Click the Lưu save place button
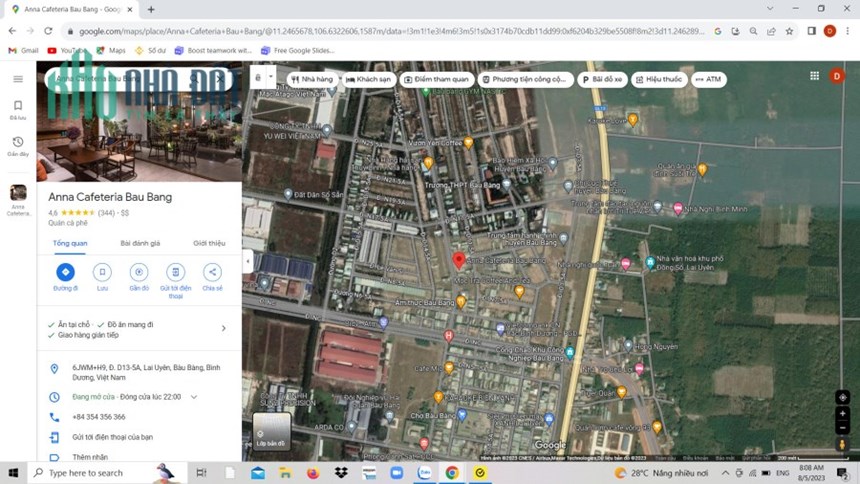Viewport: 860px width, 484px height. point(102,277)
